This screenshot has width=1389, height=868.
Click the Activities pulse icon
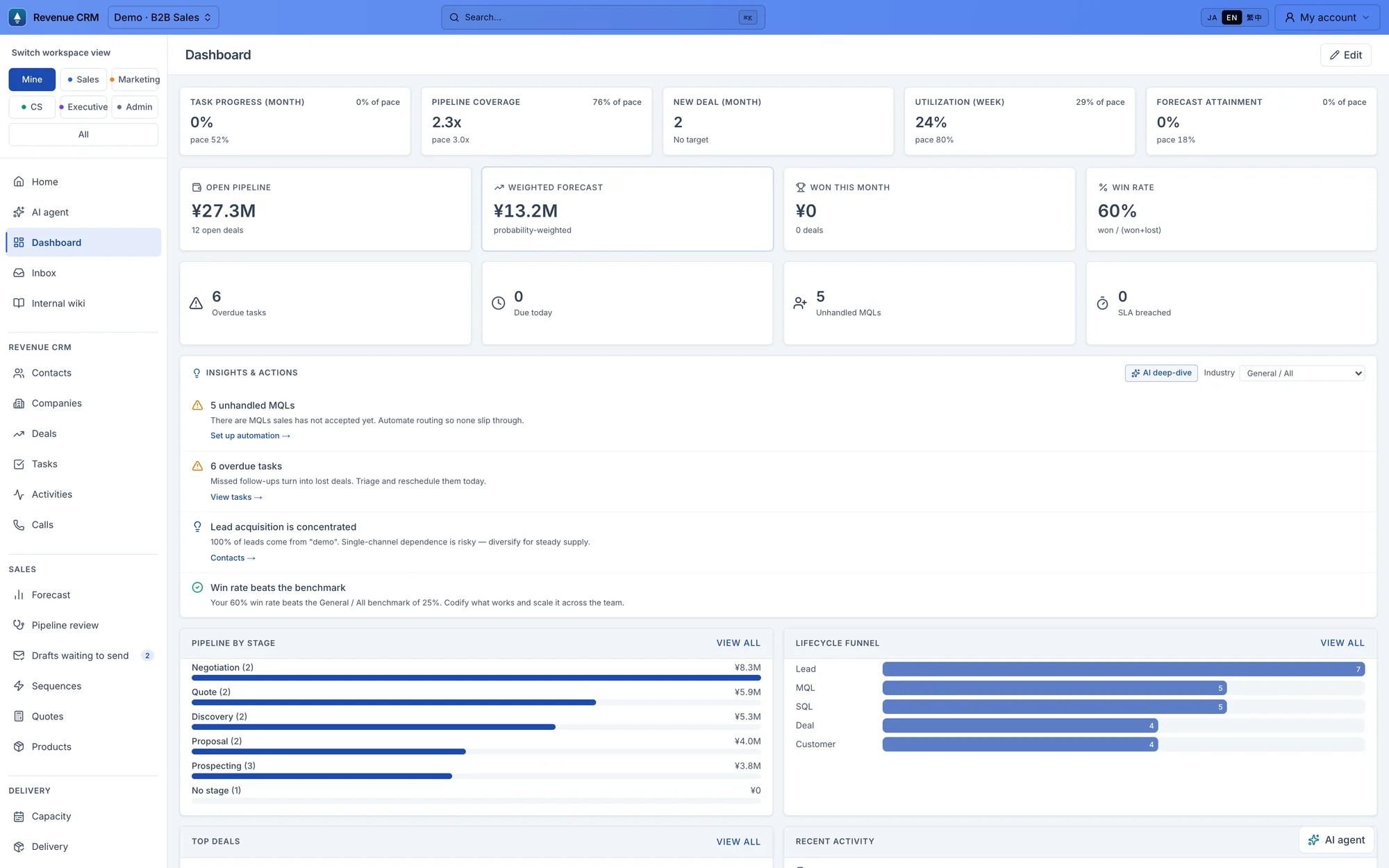coord(19,494)
